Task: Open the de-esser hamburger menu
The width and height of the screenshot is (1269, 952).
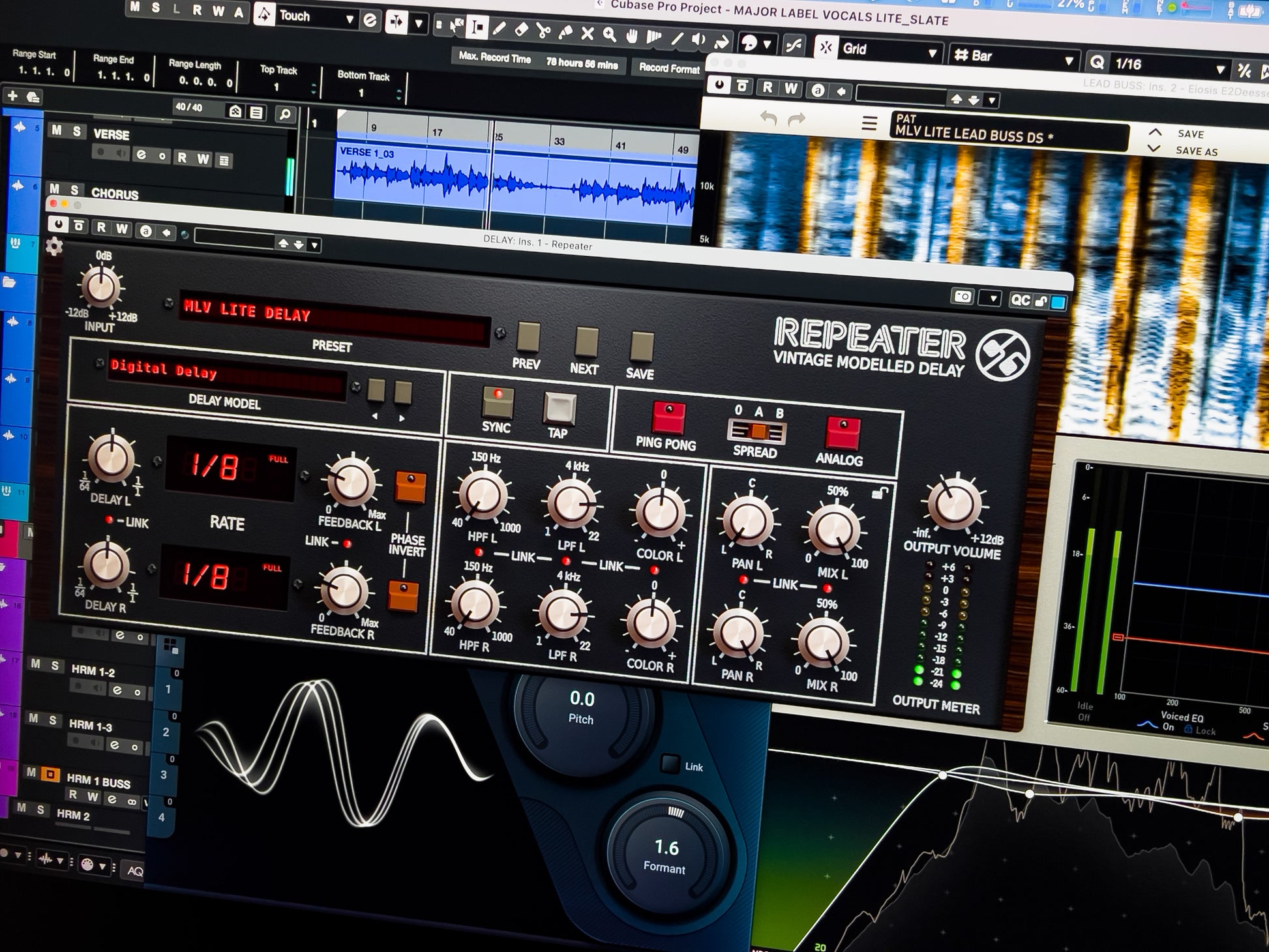Action: pyautogui.click(x=869, y=123)
